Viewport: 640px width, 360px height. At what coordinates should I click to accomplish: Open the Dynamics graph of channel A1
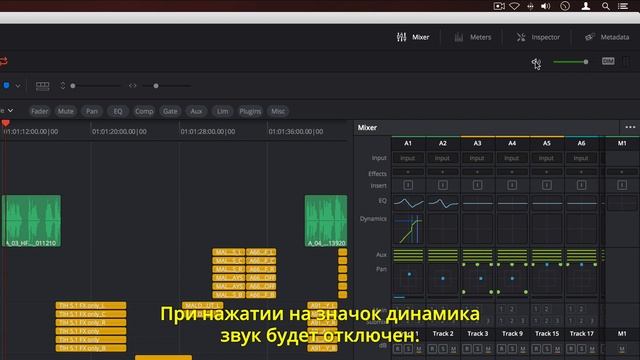coord(408,229)
